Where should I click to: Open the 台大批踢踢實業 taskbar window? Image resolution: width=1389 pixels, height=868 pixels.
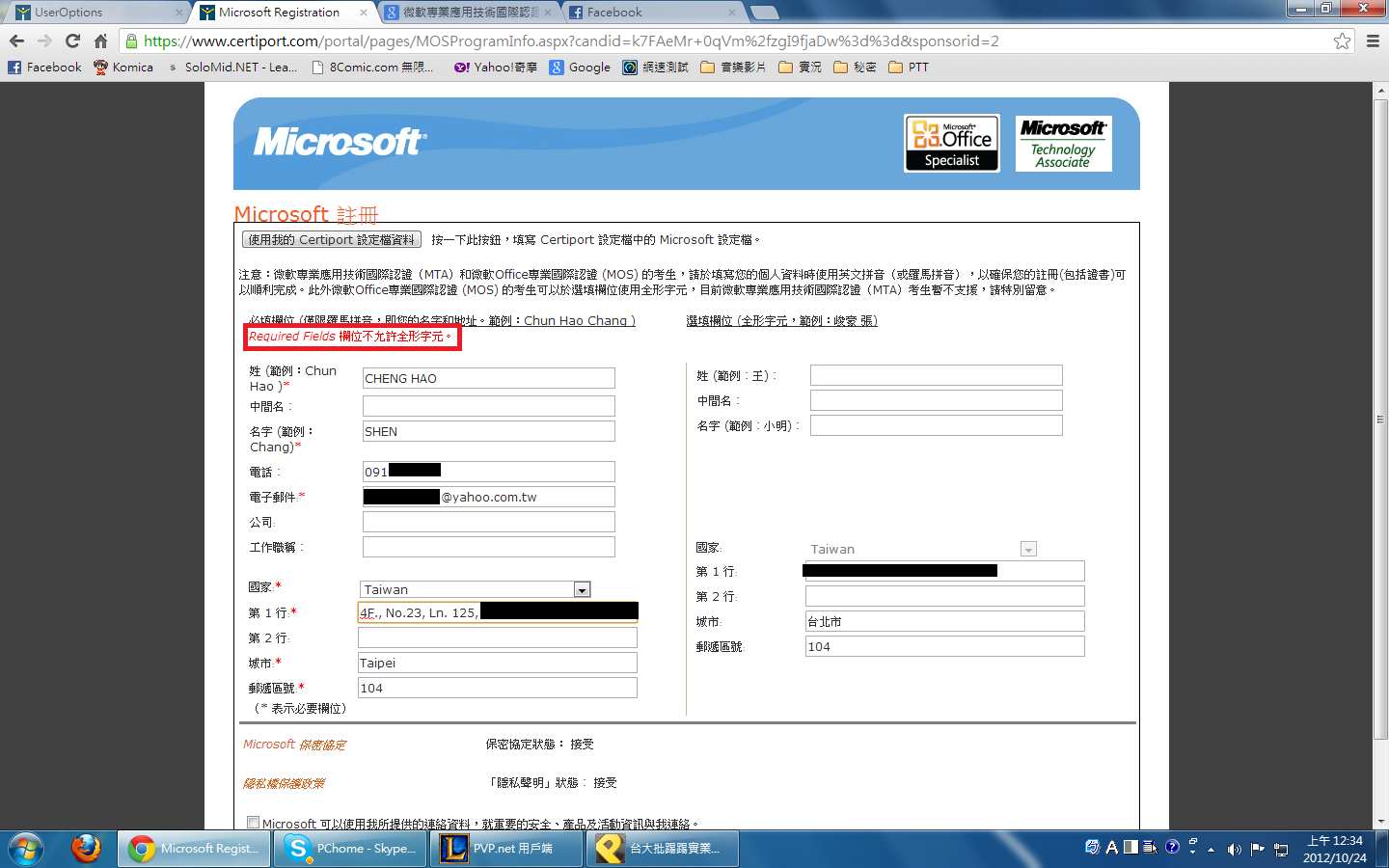pos(664,849)
